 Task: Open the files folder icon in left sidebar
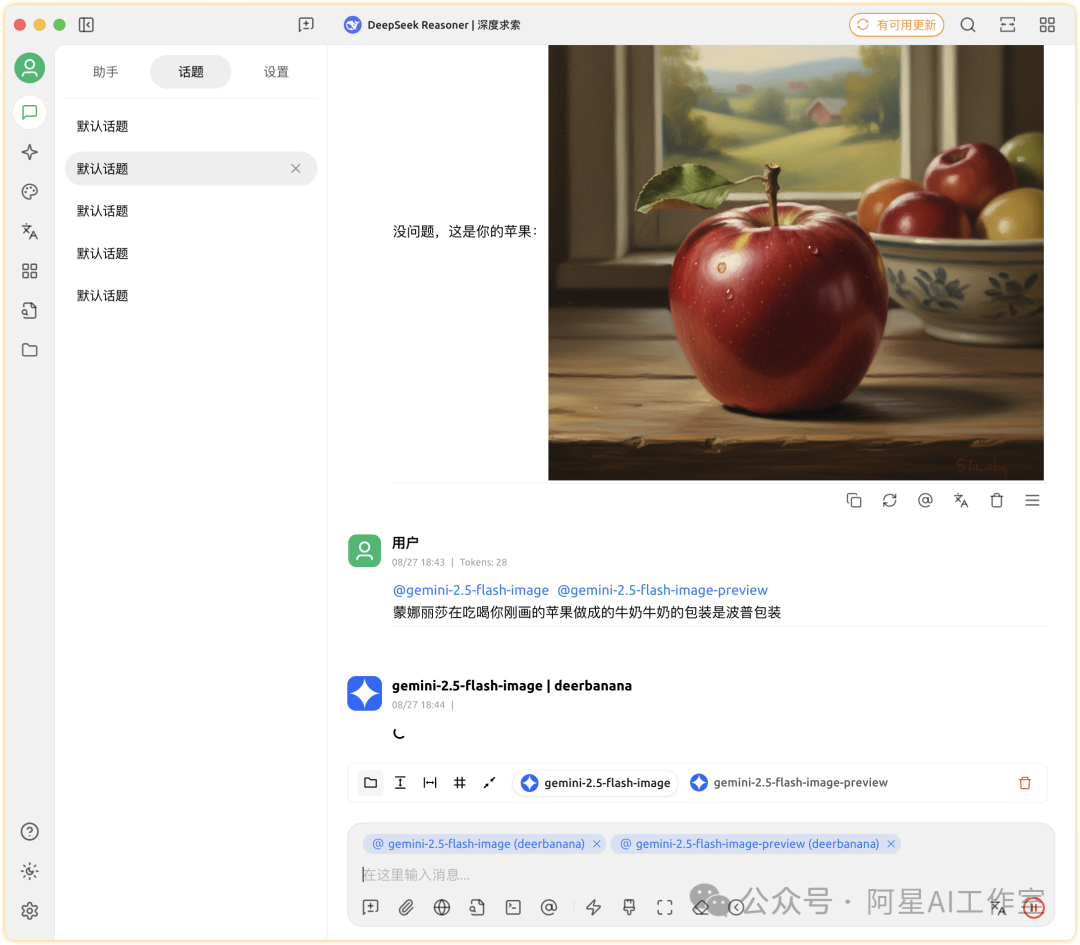[x=30, y=350]
